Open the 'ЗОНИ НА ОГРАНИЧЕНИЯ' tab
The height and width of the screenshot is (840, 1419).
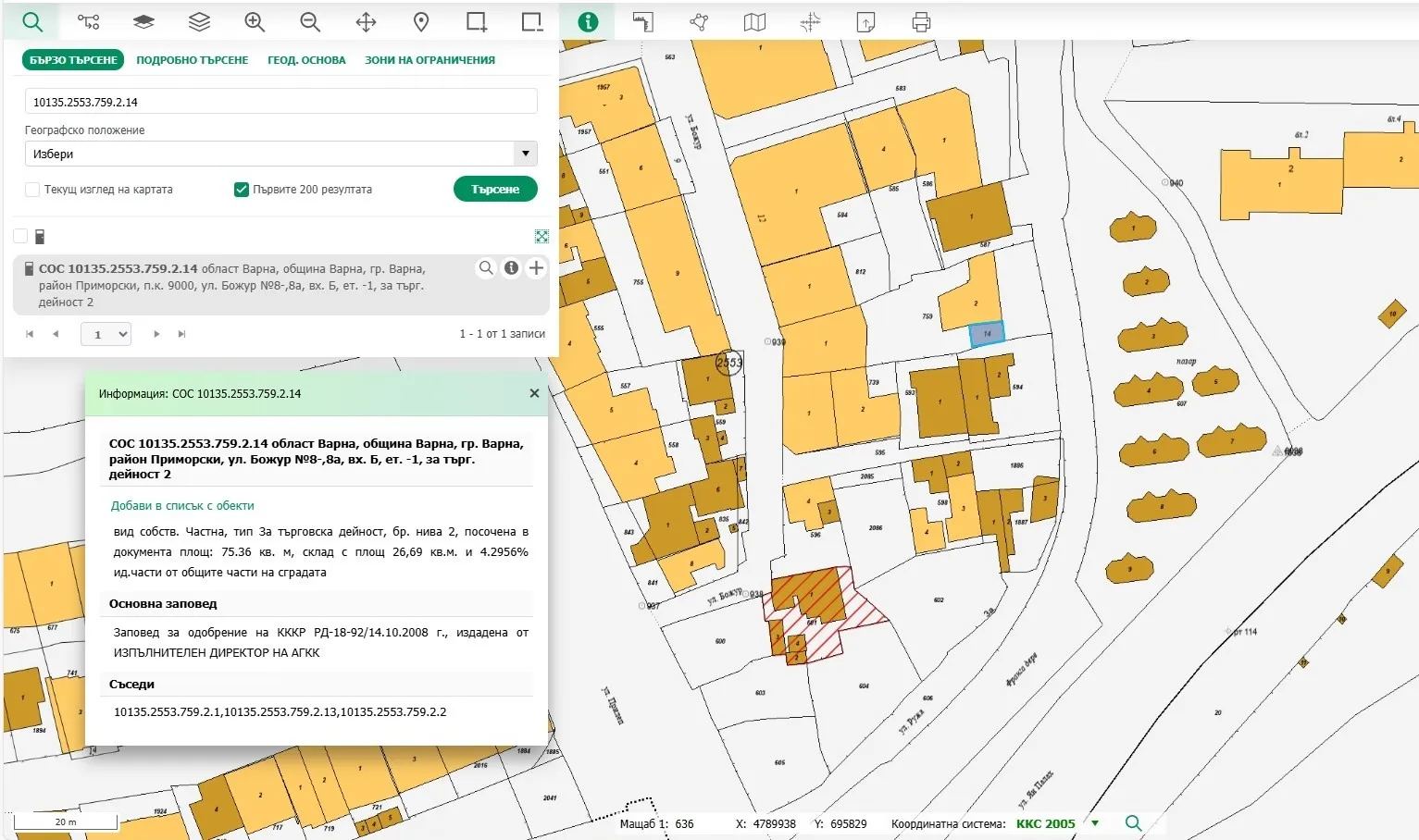429,60
